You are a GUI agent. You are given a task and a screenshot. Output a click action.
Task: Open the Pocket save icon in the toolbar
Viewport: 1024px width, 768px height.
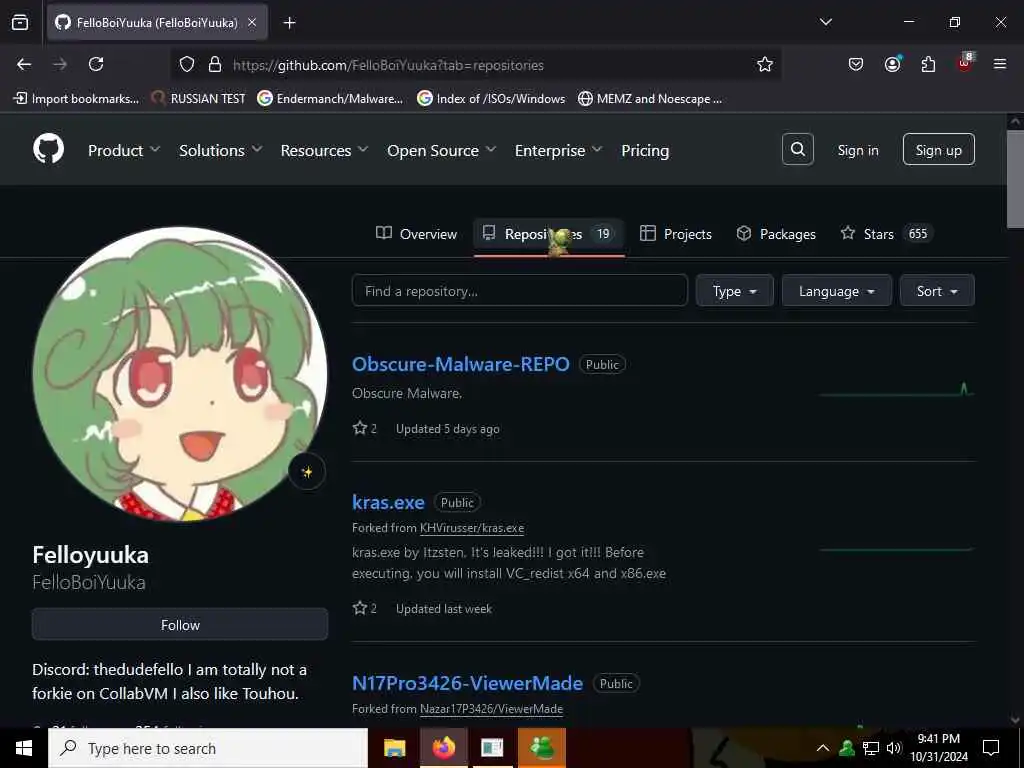coord(856,64)
